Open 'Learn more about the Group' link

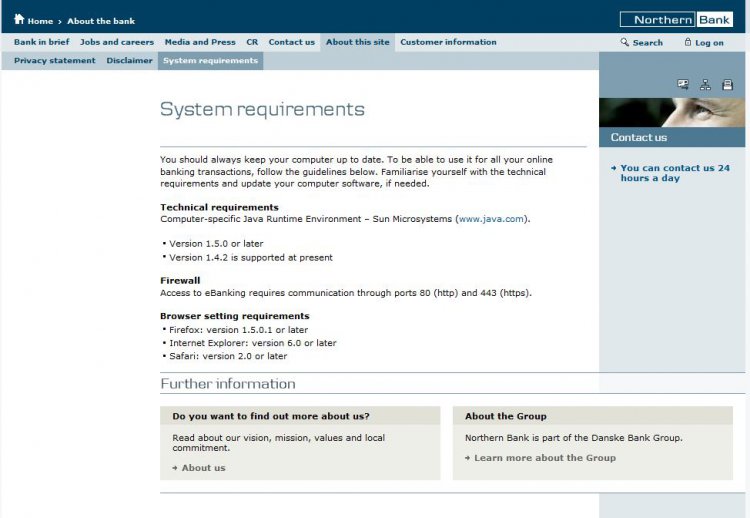coord(545,458)
